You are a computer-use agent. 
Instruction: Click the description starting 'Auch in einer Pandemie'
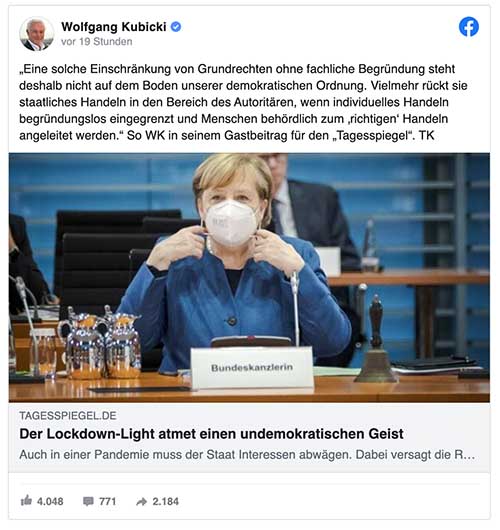point(247,455)
